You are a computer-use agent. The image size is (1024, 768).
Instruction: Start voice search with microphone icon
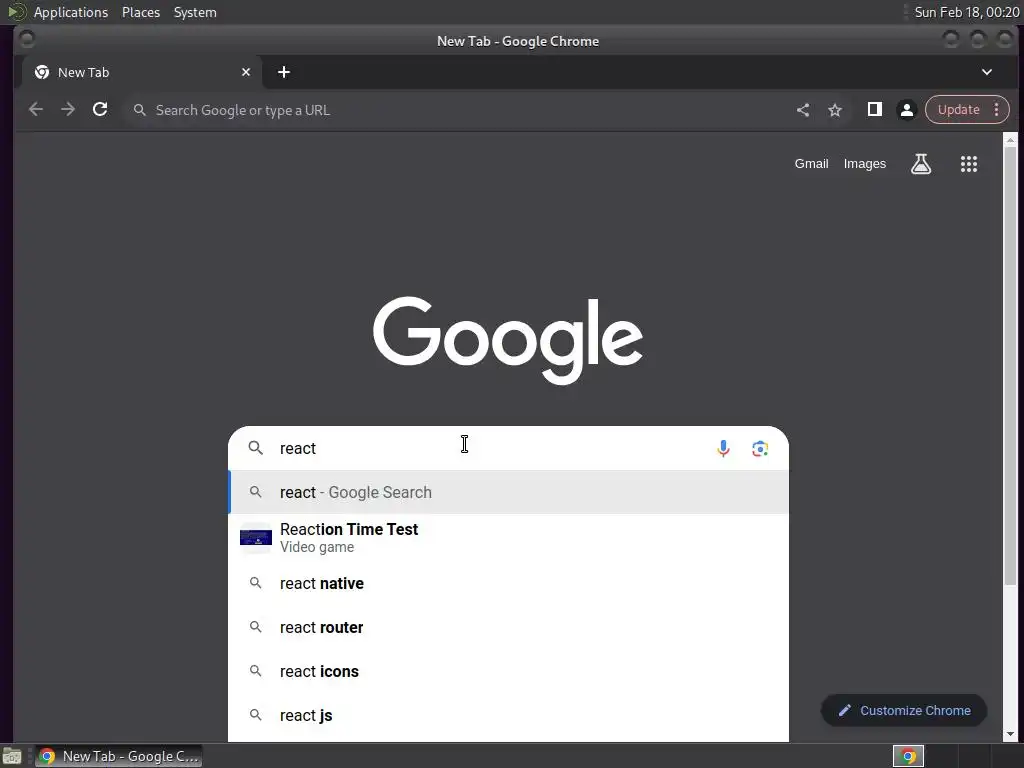pyautogui.click(x=723, y=448)
